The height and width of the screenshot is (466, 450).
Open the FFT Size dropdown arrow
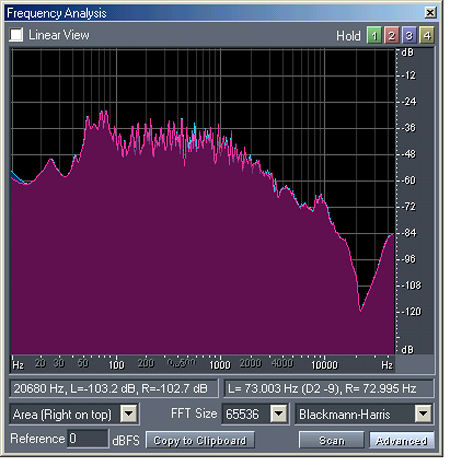click(x=278, y=414)
